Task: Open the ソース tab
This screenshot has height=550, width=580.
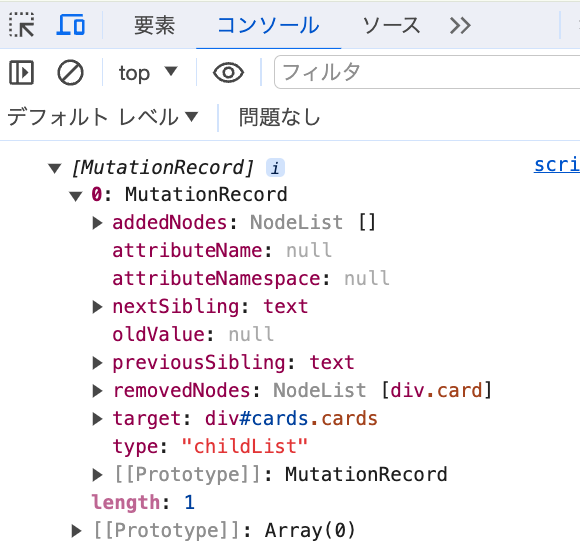Action: (391, 26)
